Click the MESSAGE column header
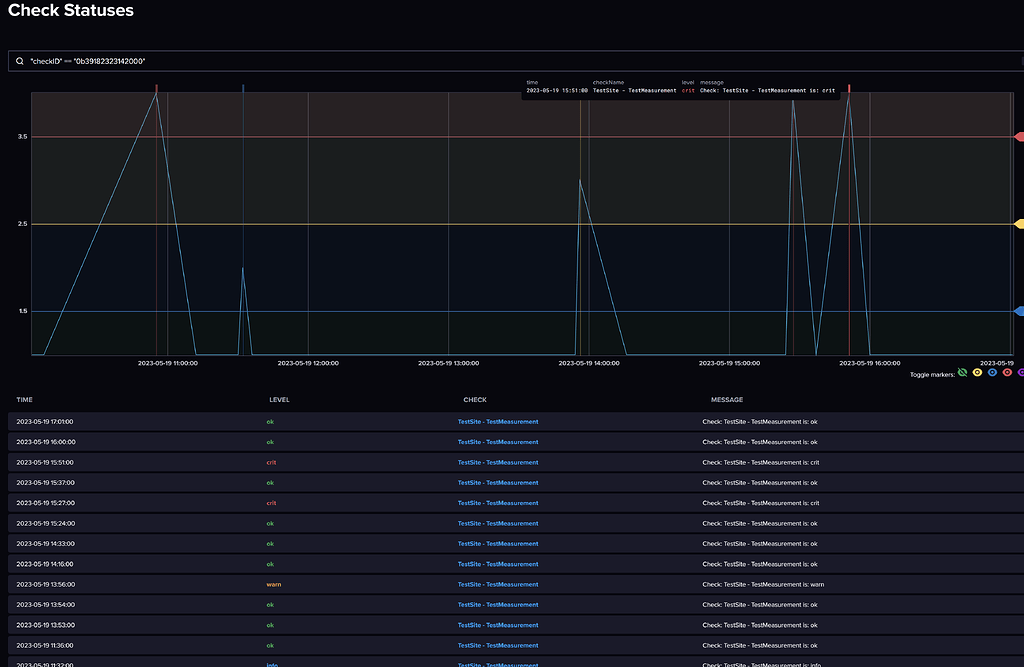Viewport: 1024px width, 667px height. coord(727,400)
